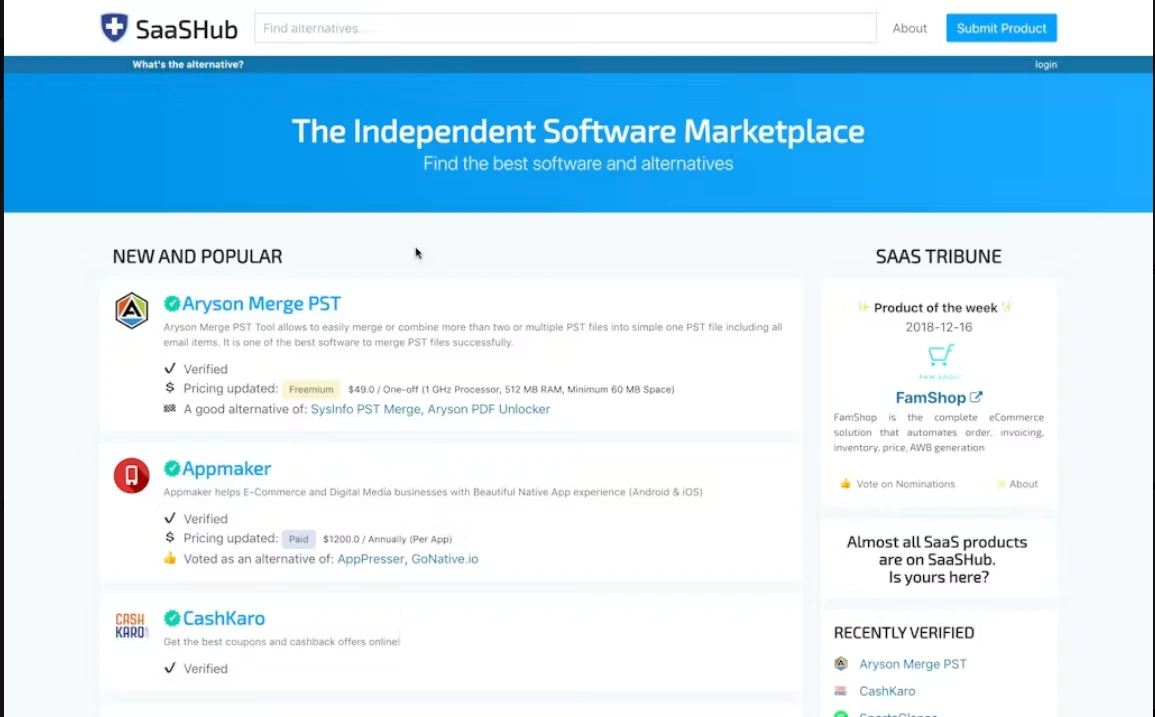Viewport: 1155px width, 717px height.
Task: Click What's the alternative? link
Action: (x=188, y=64)
